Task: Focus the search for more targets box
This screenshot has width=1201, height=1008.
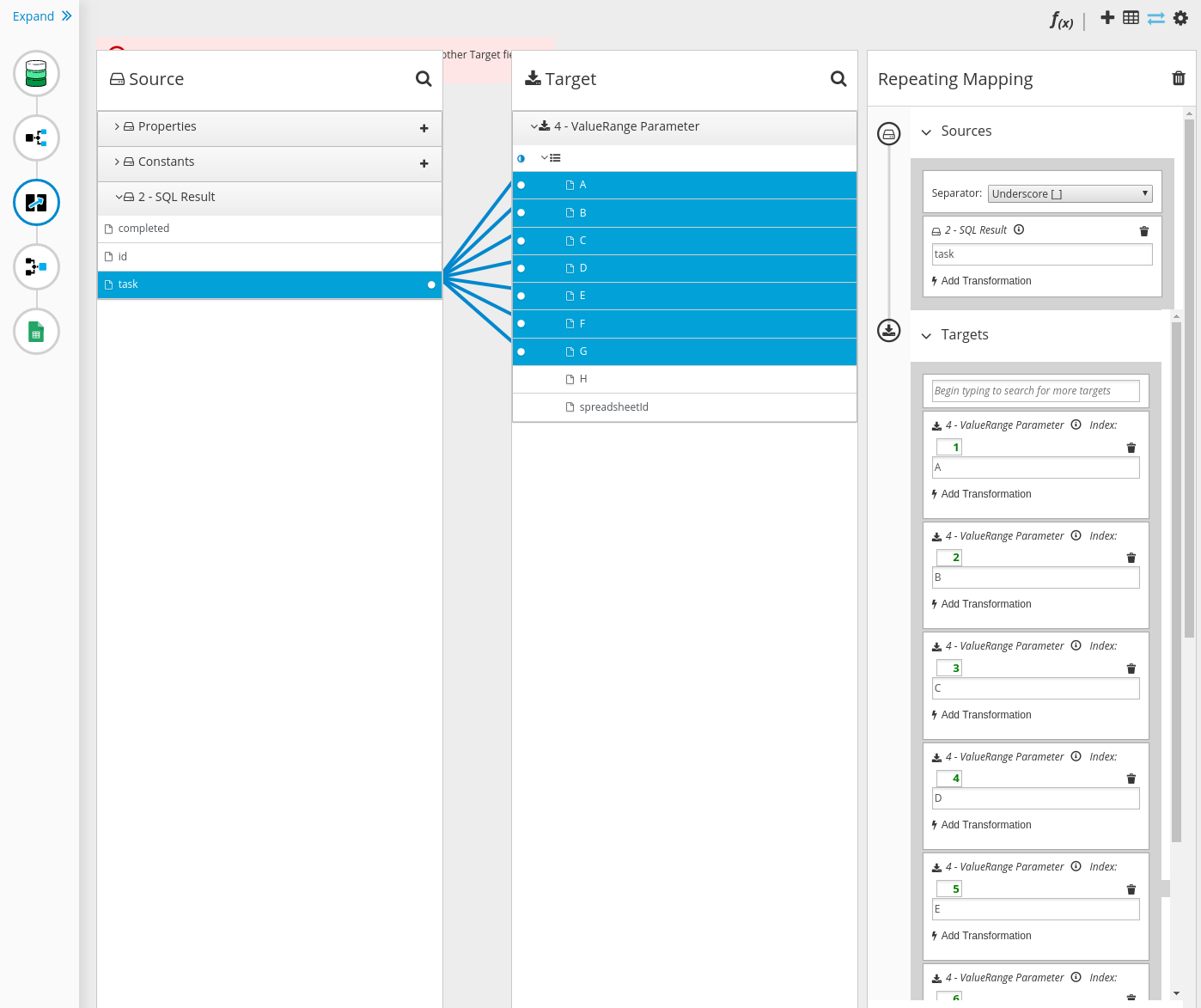Action: coord(1036,391)
